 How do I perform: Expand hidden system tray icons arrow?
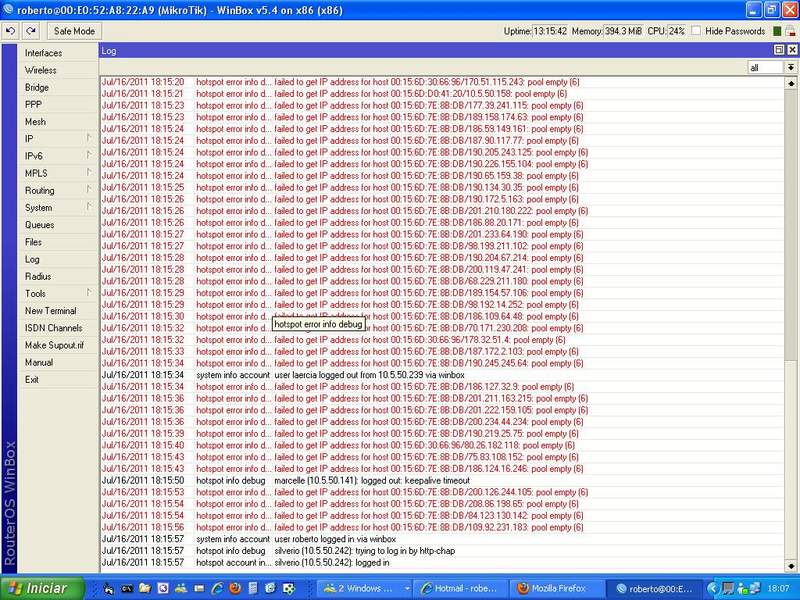point(712,589)
